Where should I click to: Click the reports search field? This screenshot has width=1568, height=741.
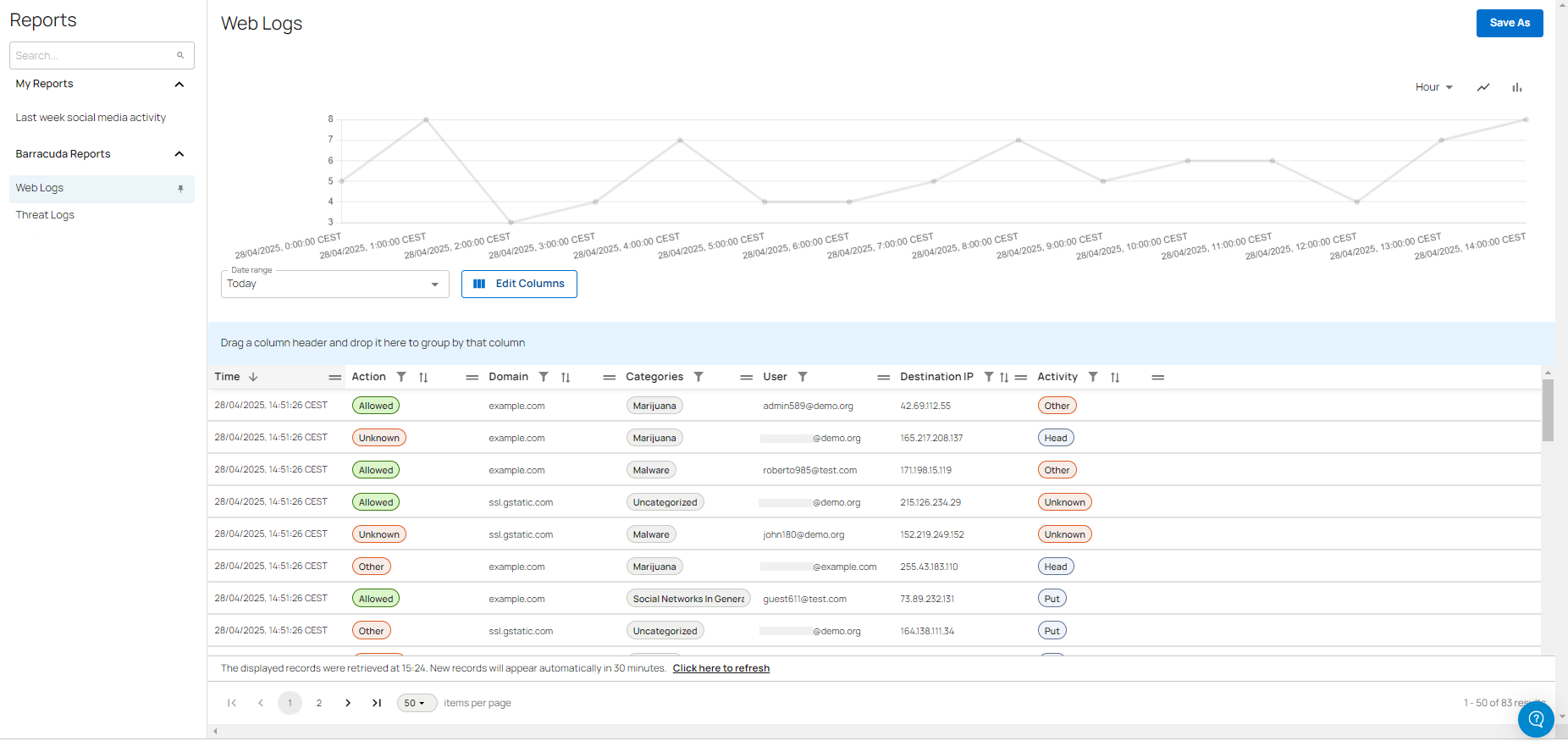[x=93, y=56]
